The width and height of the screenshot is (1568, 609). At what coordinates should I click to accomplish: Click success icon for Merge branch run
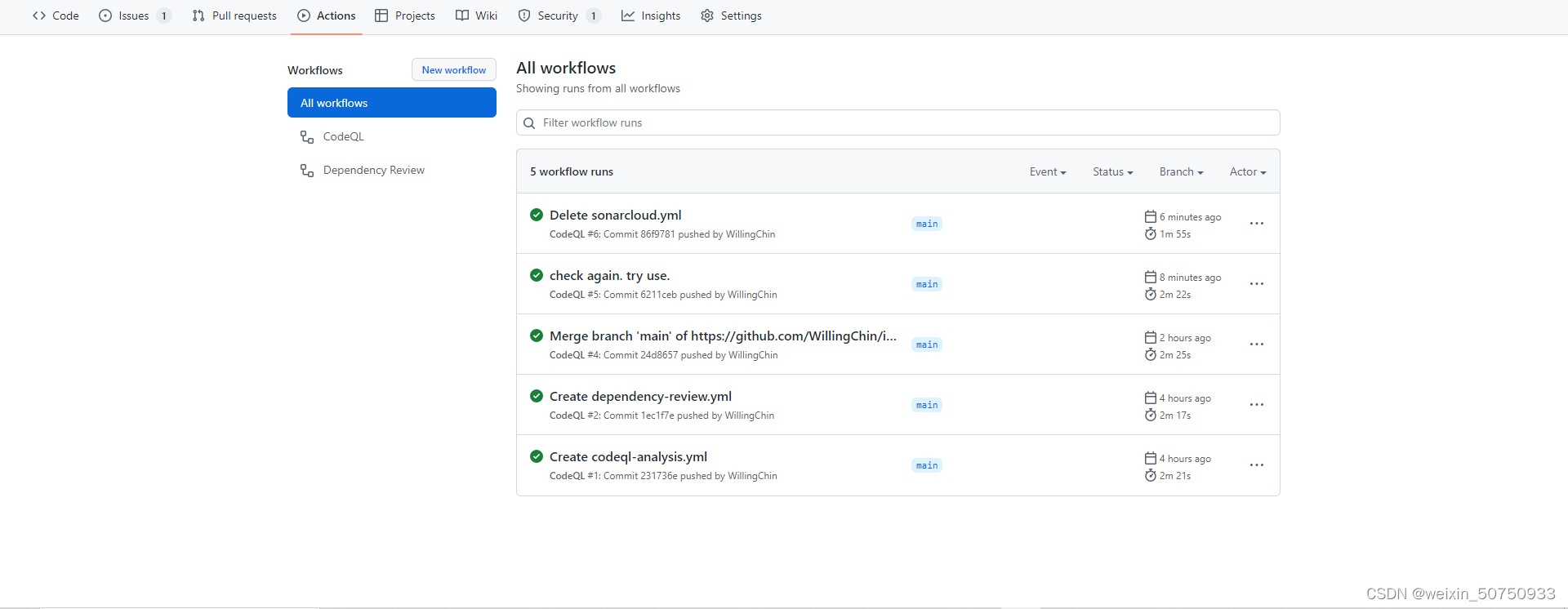point(537,336)
